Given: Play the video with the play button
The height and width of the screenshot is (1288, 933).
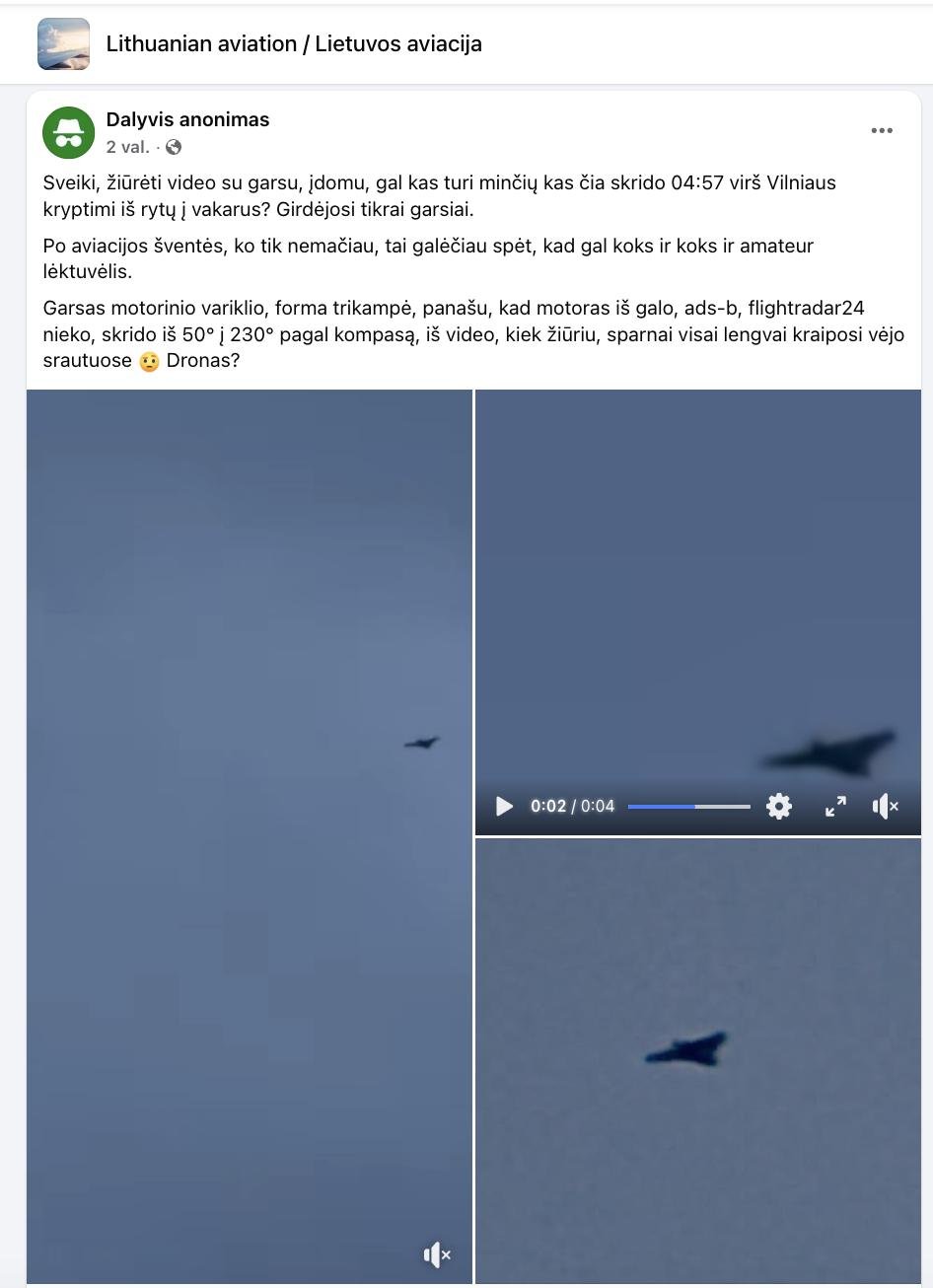Looking at the screenshot, I should coord(504,806).
